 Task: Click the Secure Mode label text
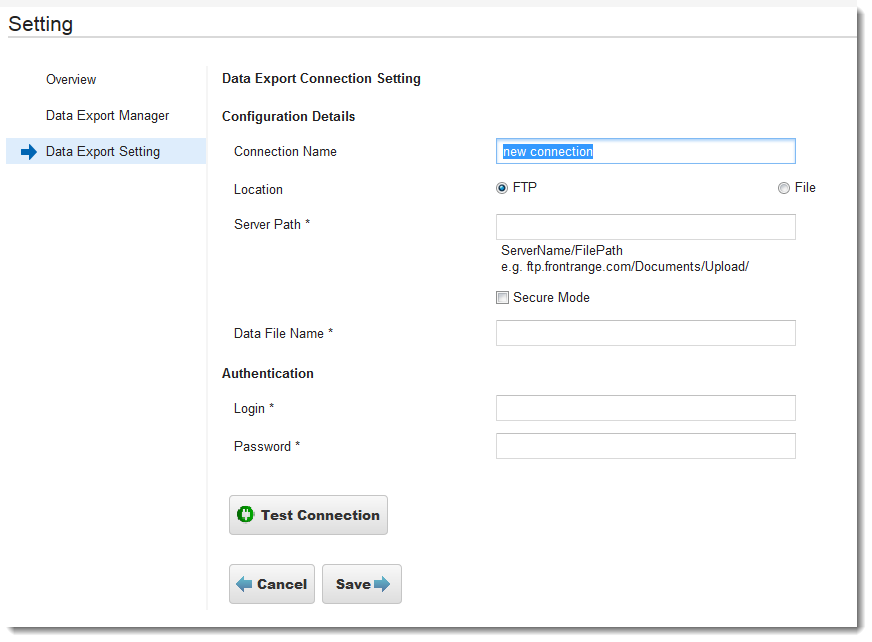click(x=551, y=298)
